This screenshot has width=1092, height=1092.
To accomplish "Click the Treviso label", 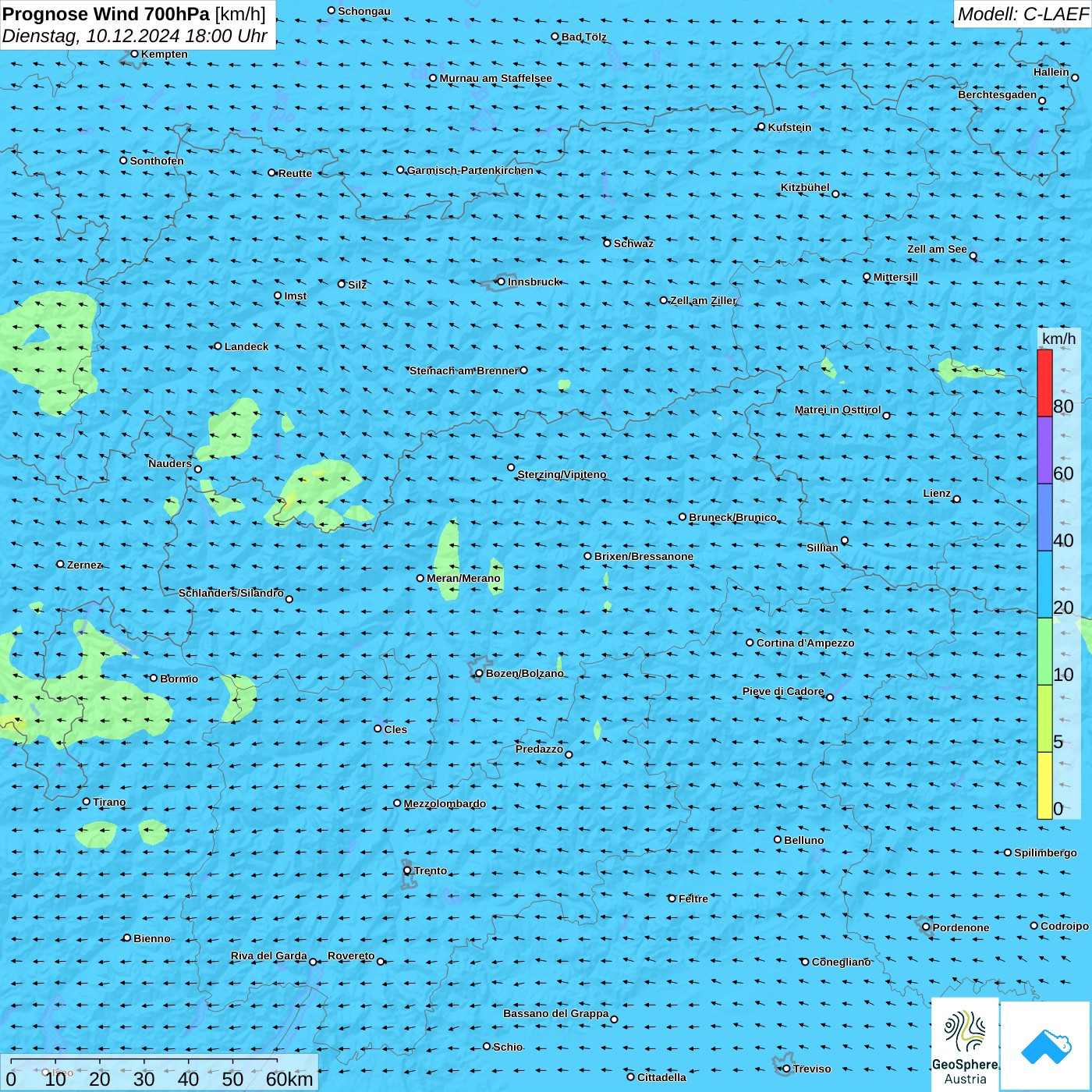I will (812, 1069).
